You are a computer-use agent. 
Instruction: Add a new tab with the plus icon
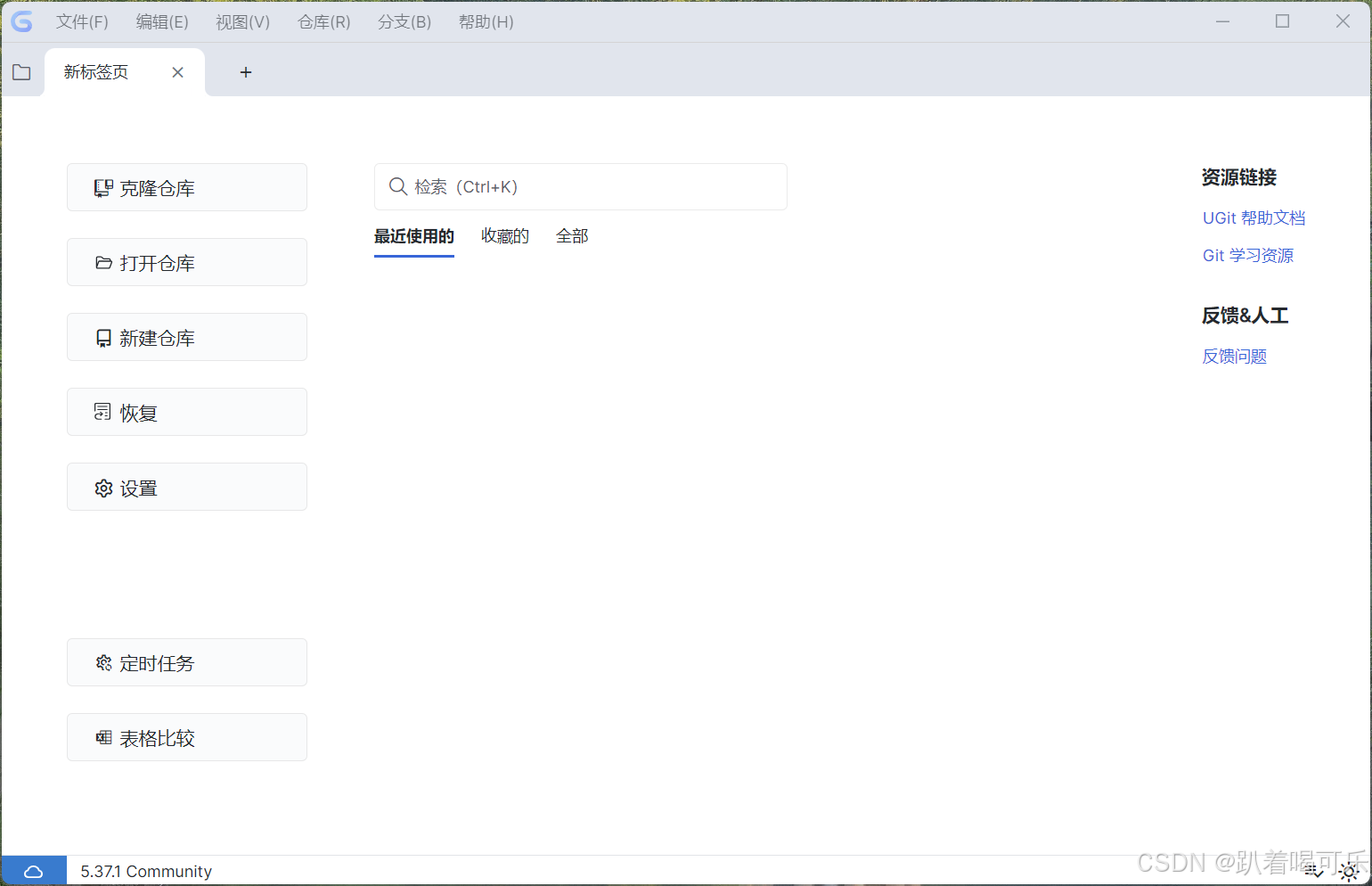tap(246, 72)
